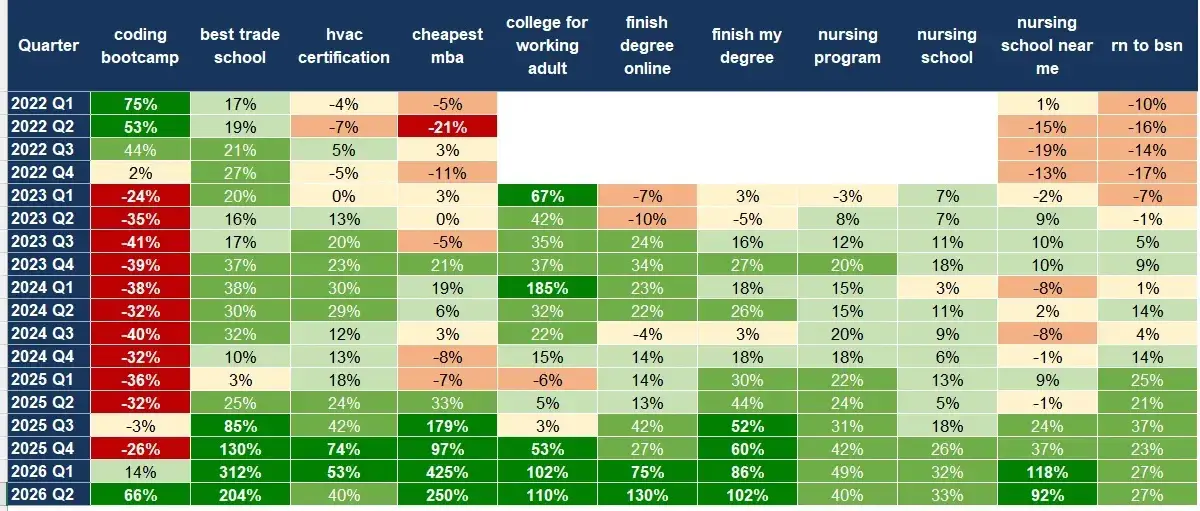Click the 118% nursing school near me cell
This screenshot has width=1200, height=511.
(1047, 471)
